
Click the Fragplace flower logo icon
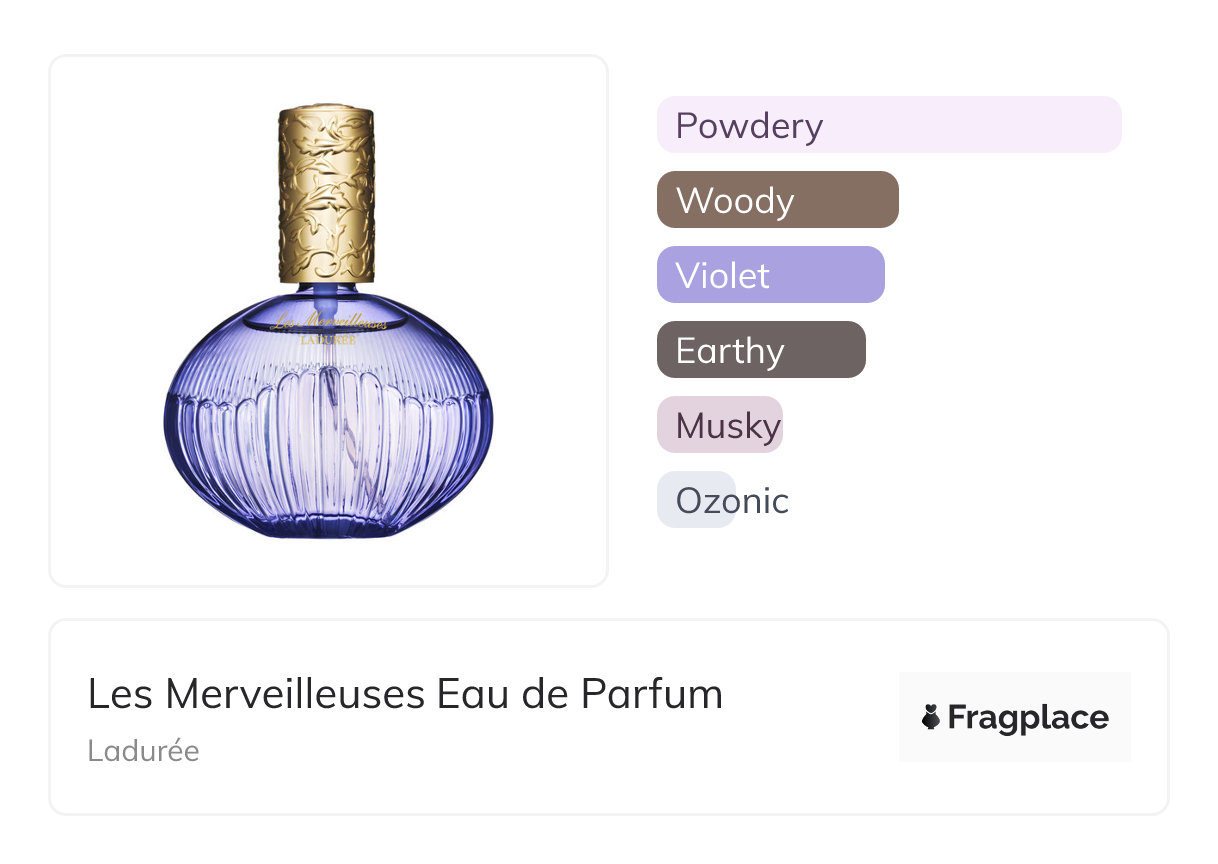[x=931, y=717]
